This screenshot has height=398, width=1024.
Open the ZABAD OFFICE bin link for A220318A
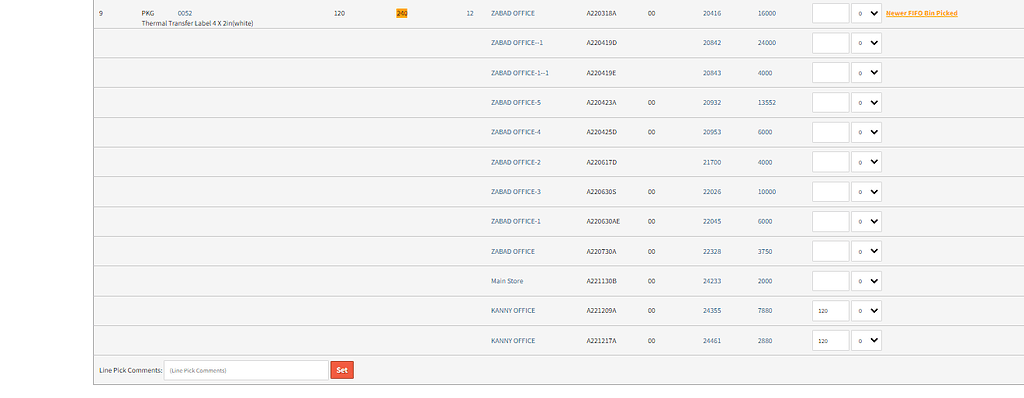[x=513, y=13]
